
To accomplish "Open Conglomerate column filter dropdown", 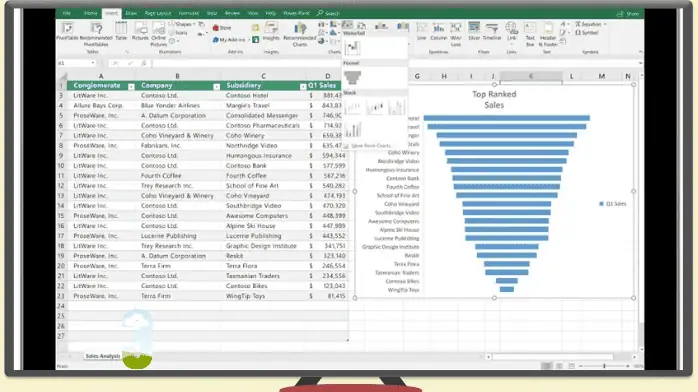I will 131,86.
